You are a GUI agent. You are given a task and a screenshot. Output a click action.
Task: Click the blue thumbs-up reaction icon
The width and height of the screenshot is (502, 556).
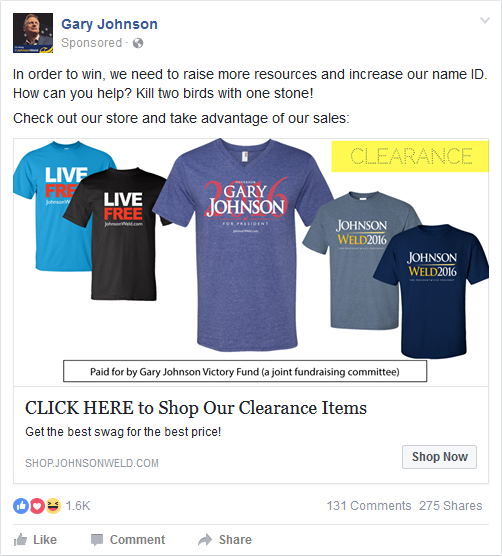pos(21,506)
